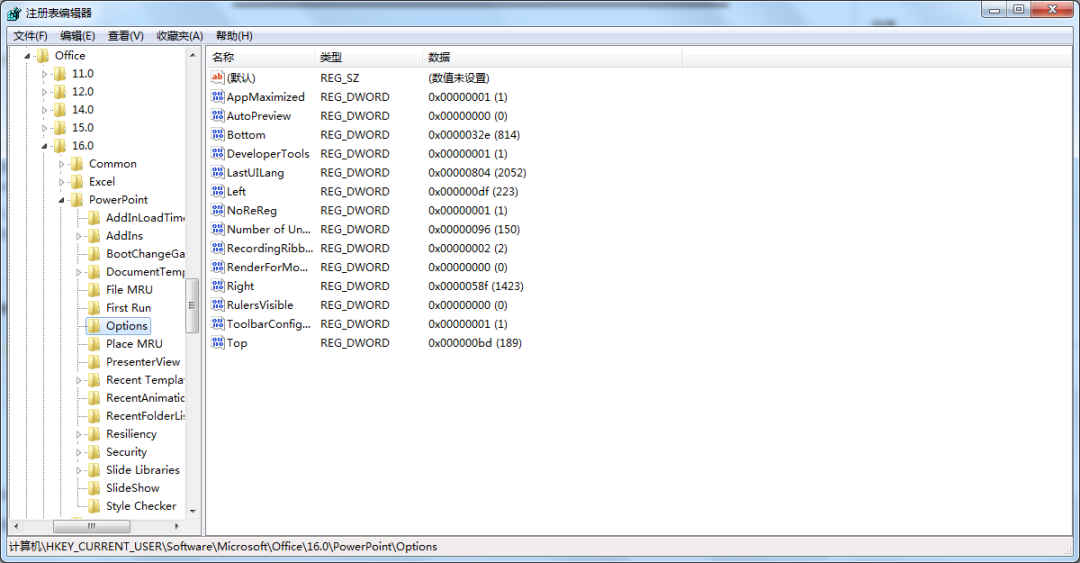
Task: Click the binary value icon for Bottom
Action: coord(218,134)
